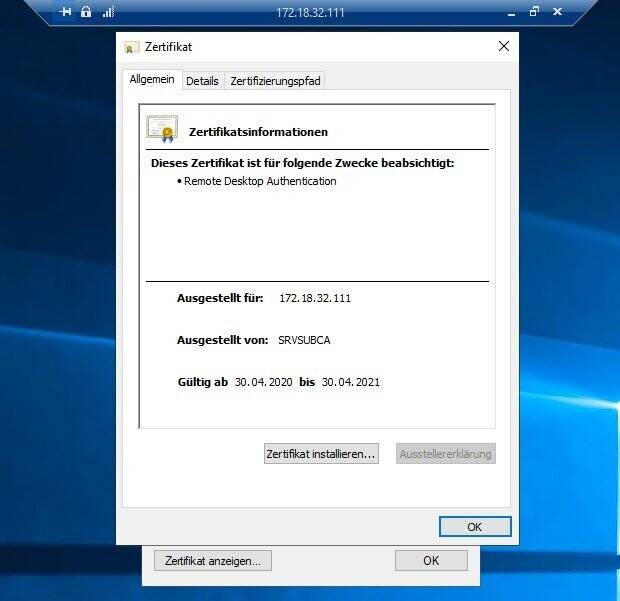Image resolution: width=620 pixels, height=601 pixels.
Task: Restore down the remote desktop window
Action: pos(534,12)
